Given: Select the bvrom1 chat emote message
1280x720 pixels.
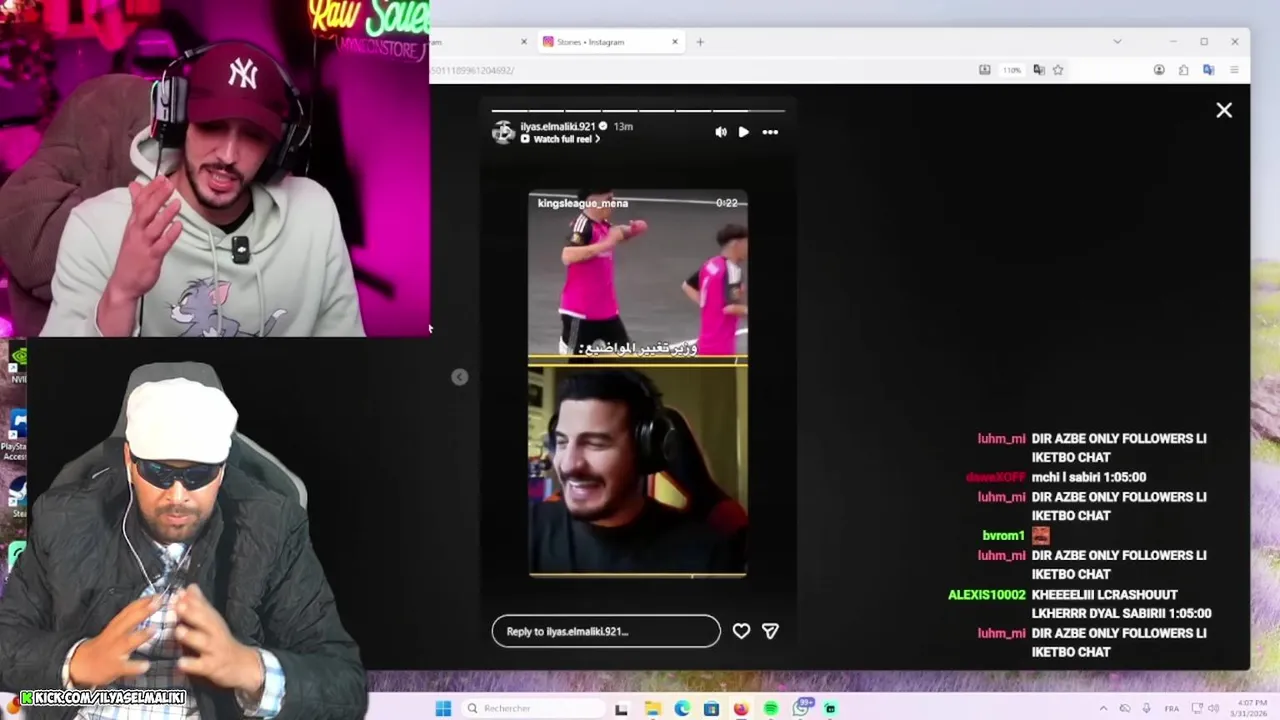Looking at the screenshot, I should tap(1015, 535).
